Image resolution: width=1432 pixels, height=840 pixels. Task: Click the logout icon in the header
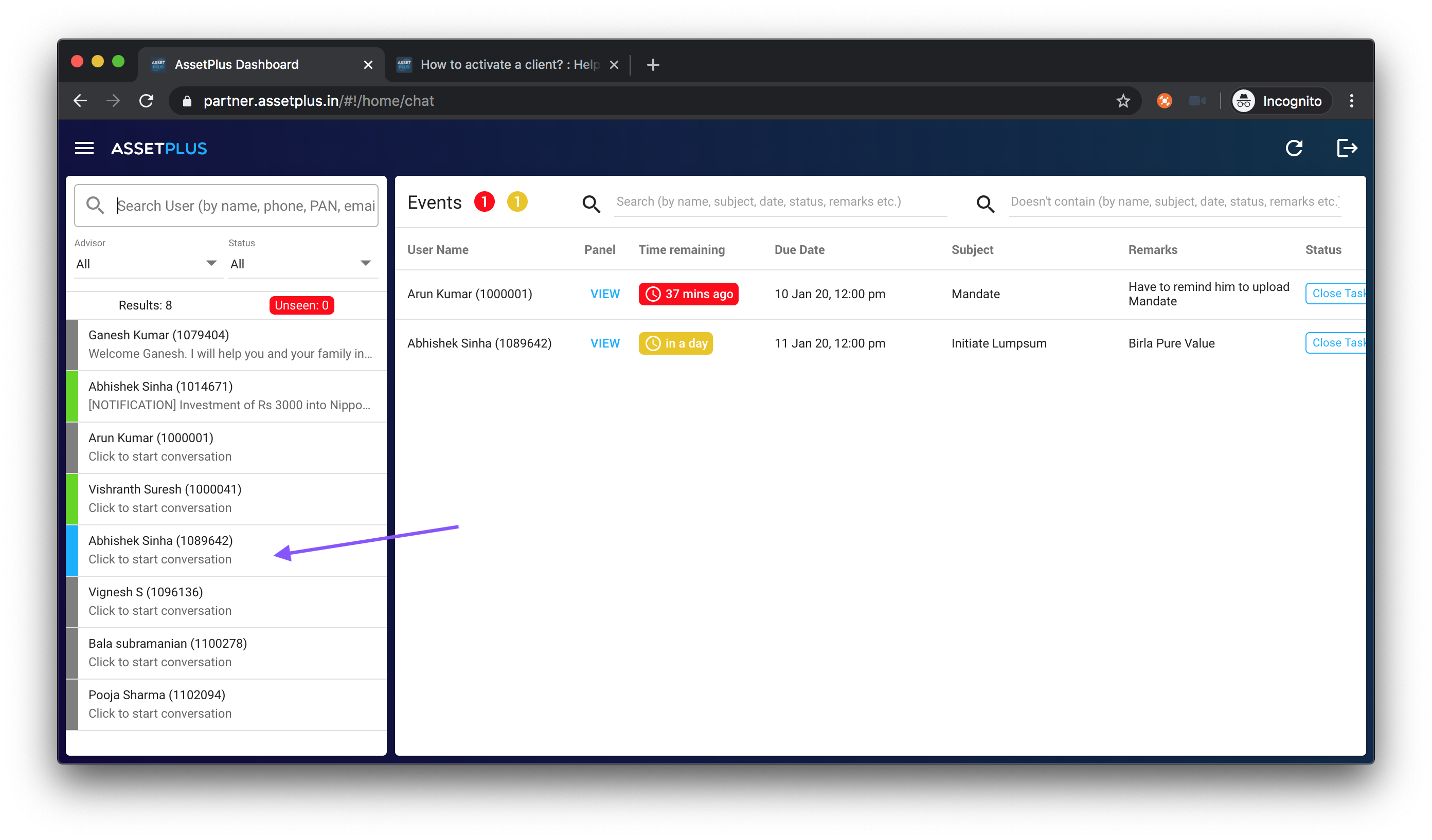point(1346,148)
